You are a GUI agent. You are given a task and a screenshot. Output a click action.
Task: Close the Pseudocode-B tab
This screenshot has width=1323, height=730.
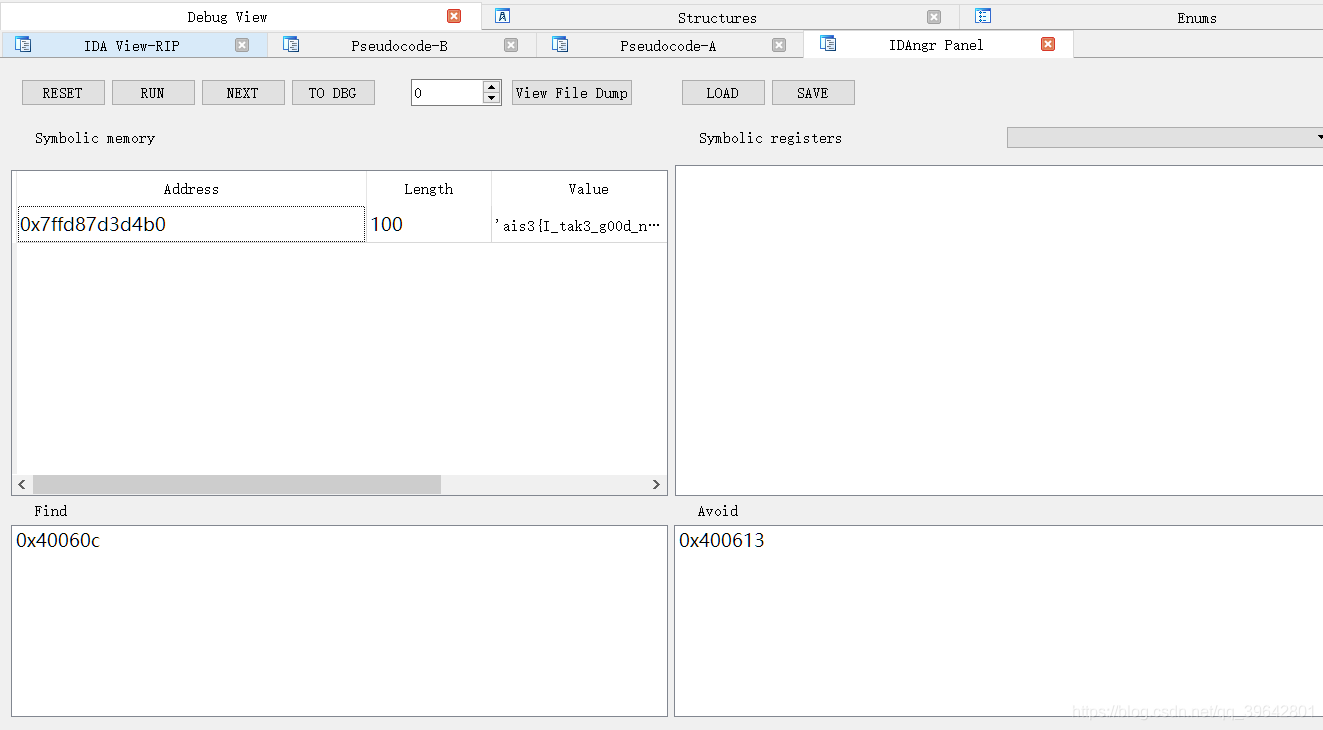[x=511, y=45]
